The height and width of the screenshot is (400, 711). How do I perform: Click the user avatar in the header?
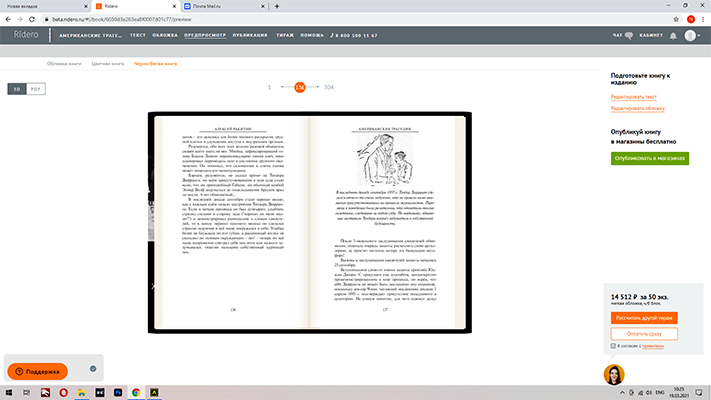(x=690, y=35)
